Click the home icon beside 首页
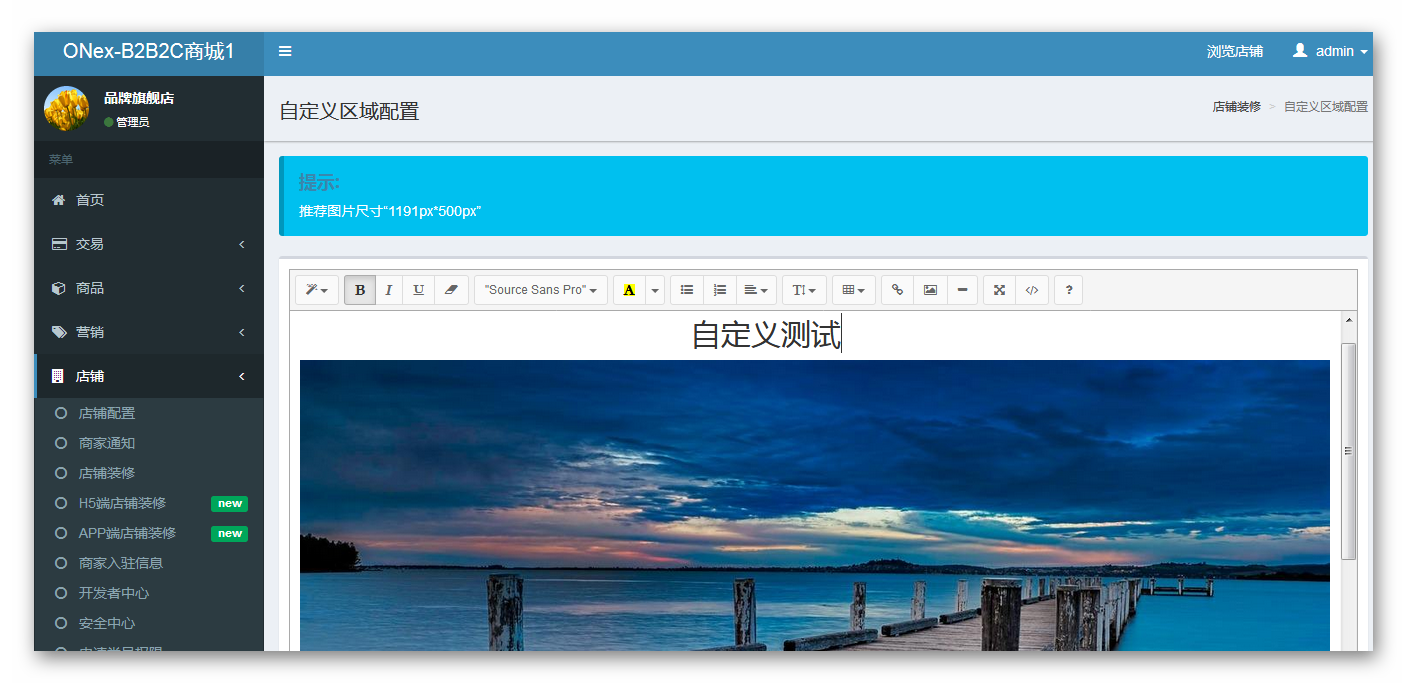This screenshot has height=683, width=1405. pyautogui.click(x=59, y=200)
